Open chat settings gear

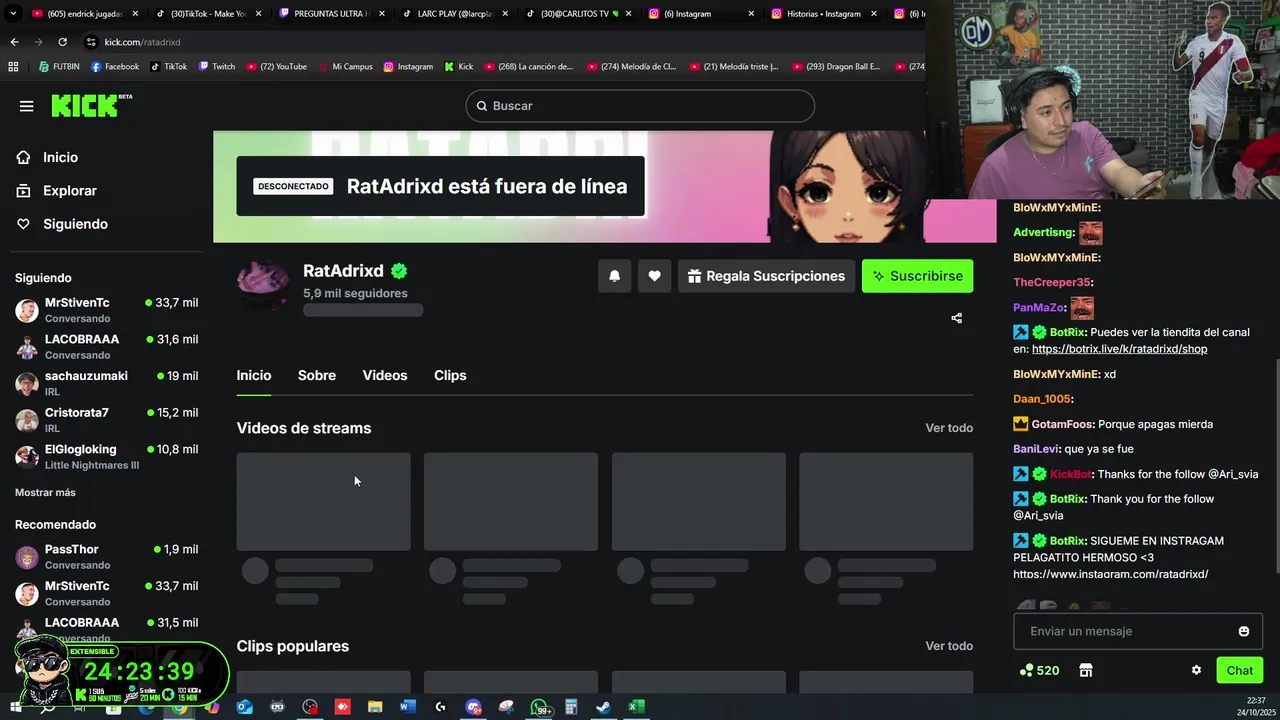click(1196, 670)
